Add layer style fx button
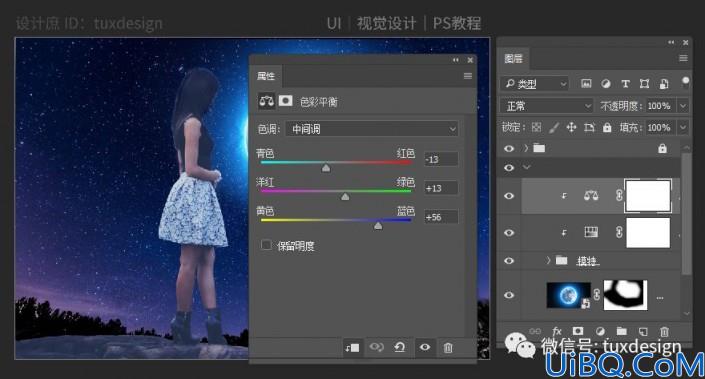 tap(557, 331)
